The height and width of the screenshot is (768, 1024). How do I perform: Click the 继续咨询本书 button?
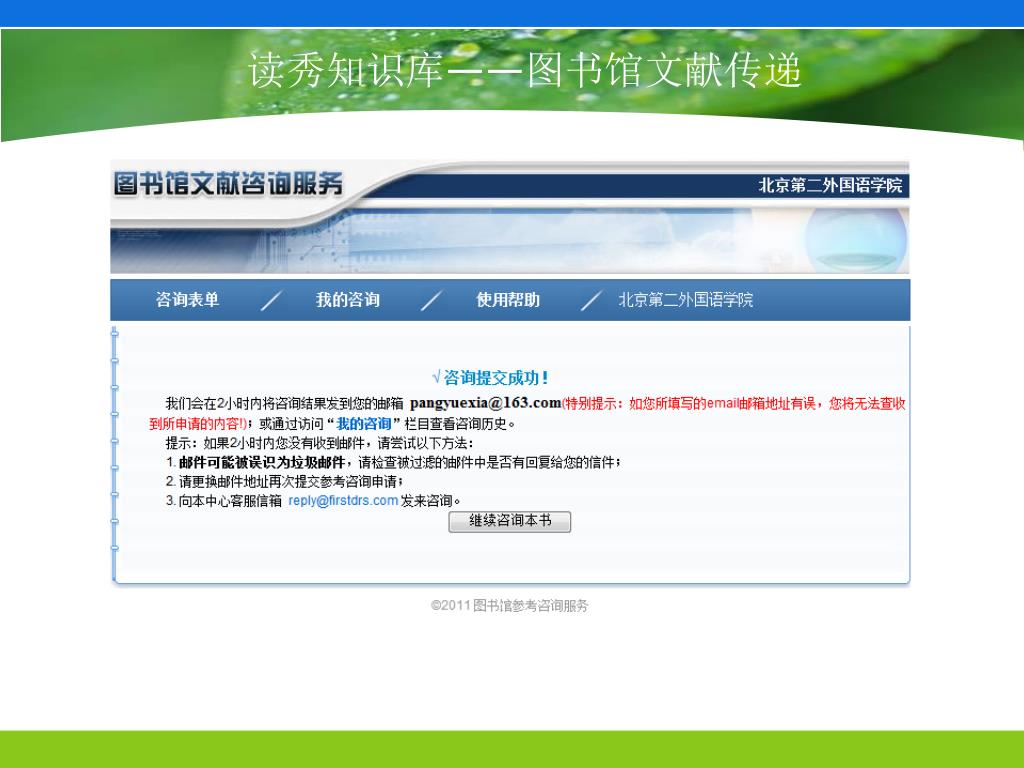pos(509,521)
